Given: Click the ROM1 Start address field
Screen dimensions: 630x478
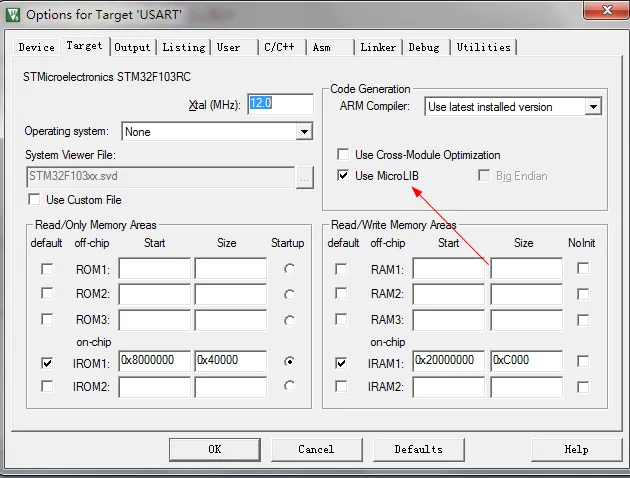Looking at the screenshot, I should coord(155,268).
